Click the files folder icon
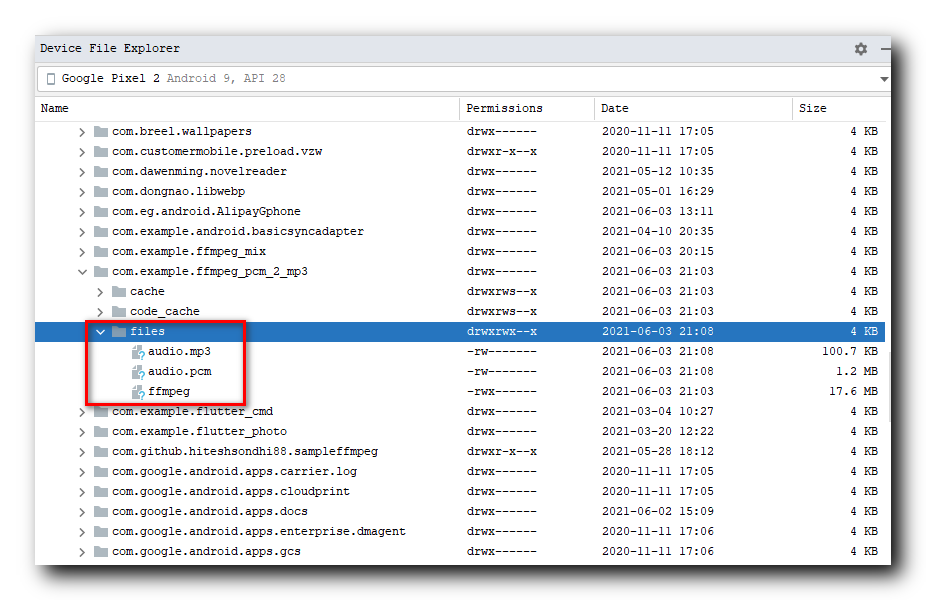926x600 pixels. (x=119, y=331)
